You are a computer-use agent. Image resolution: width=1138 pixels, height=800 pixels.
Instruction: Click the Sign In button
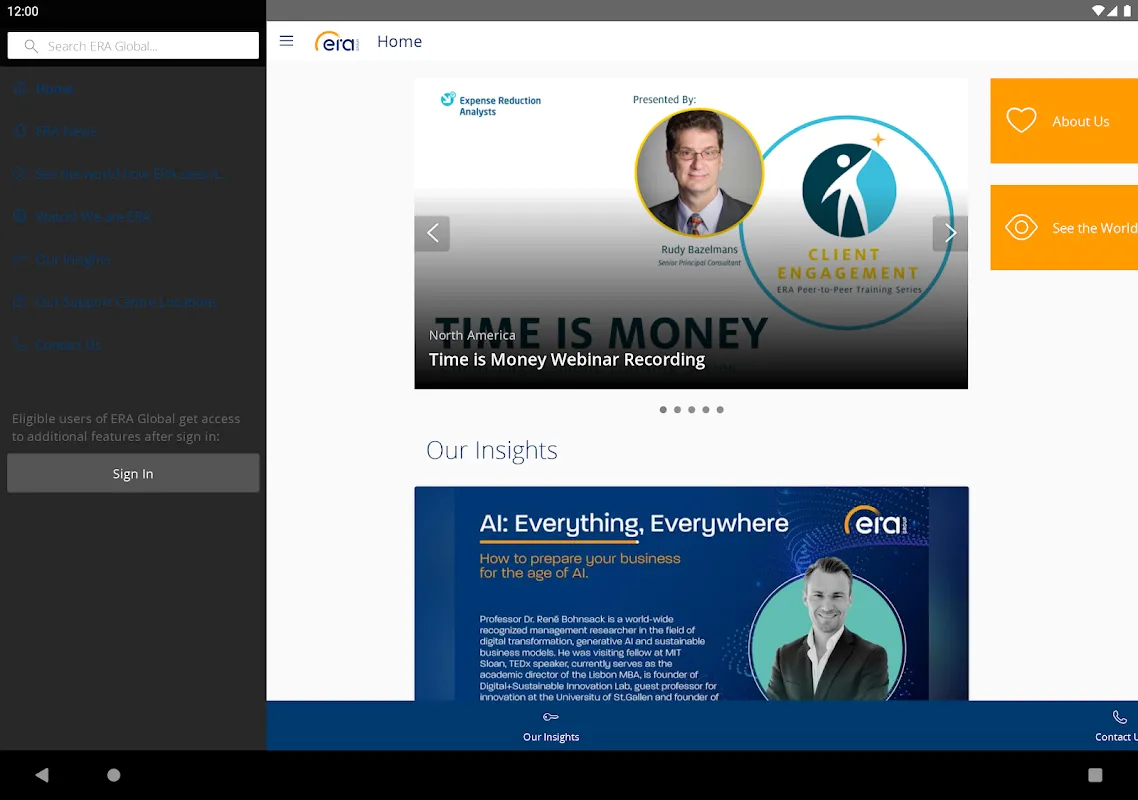point(133,474)
